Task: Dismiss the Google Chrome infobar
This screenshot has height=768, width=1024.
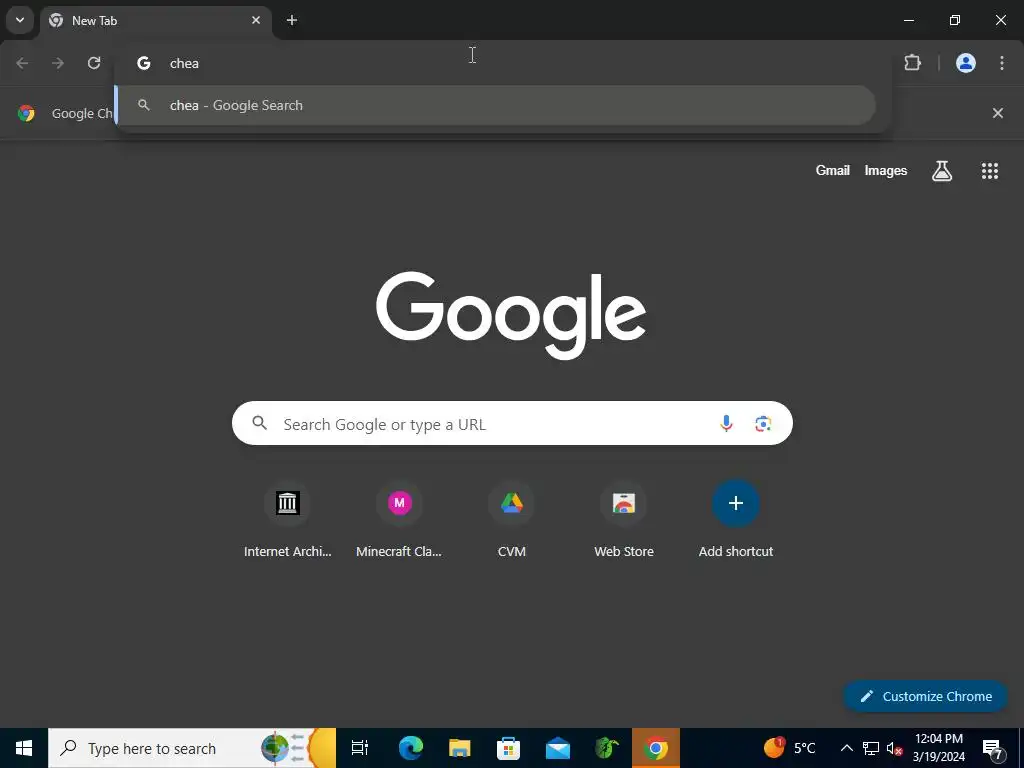Action: pos(998,113)
